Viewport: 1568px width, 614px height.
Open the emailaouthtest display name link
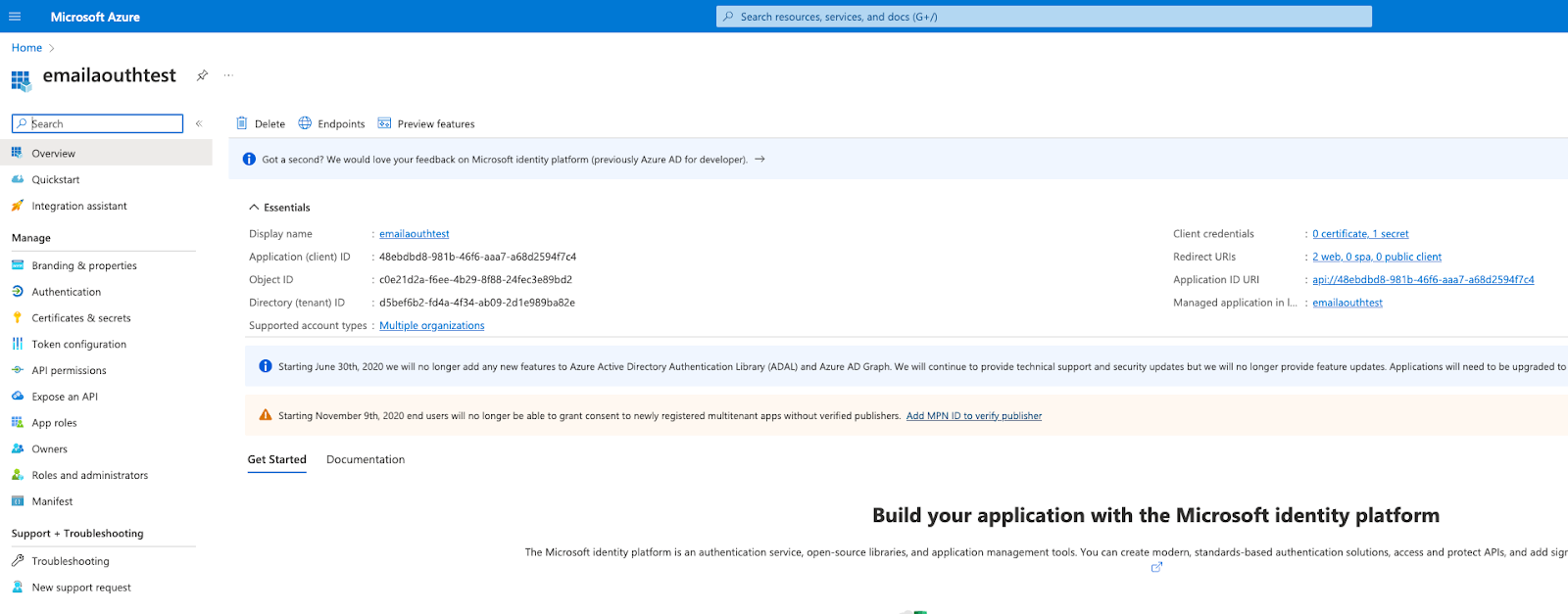click(415, 234)
